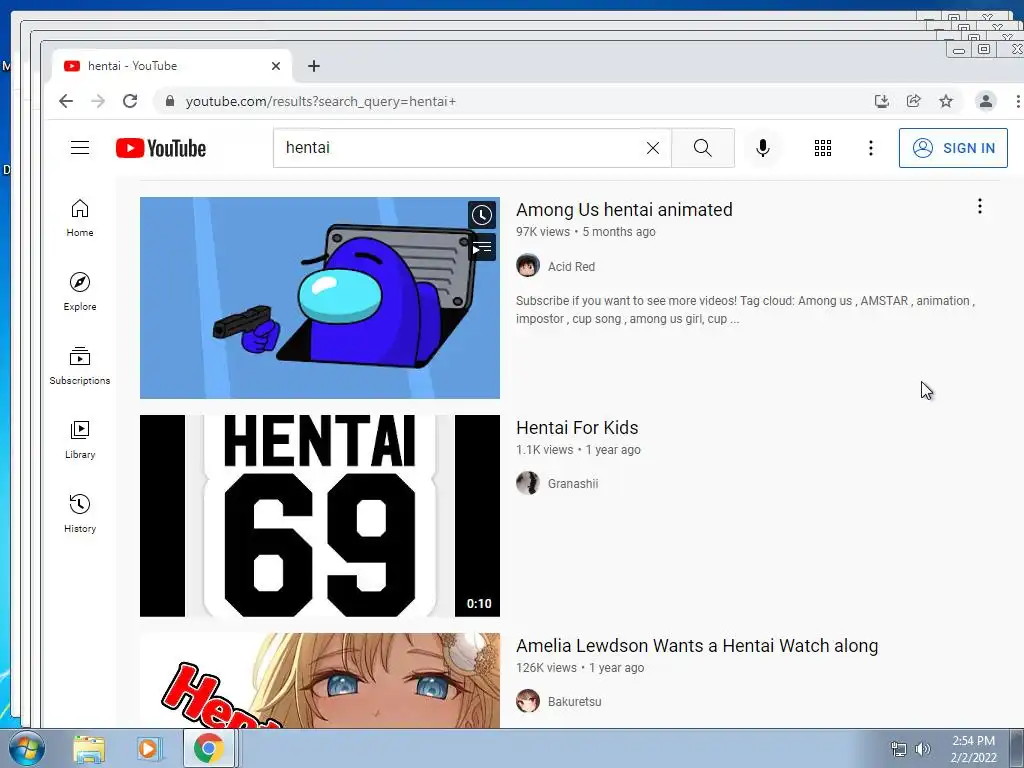Screen dimensions: 1024x768
Task: Open History in the sidebar
Action: [80, 514]
